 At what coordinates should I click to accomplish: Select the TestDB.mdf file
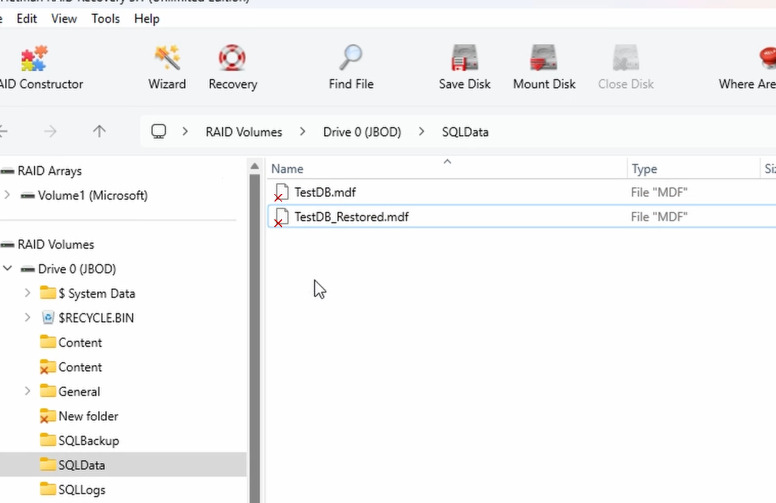pos(325,192)
